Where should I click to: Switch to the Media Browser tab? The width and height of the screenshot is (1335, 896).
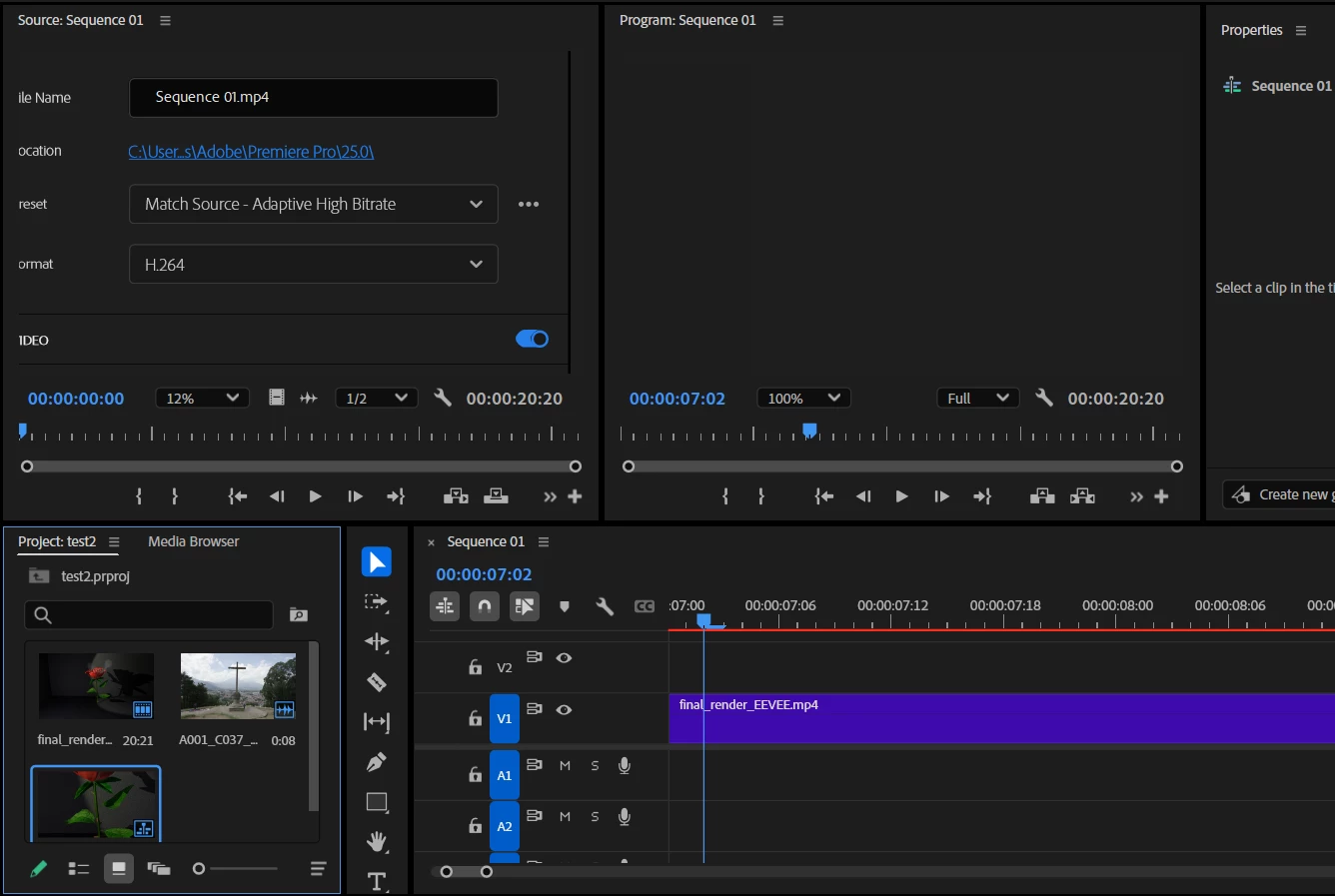[x=193, y=541]
